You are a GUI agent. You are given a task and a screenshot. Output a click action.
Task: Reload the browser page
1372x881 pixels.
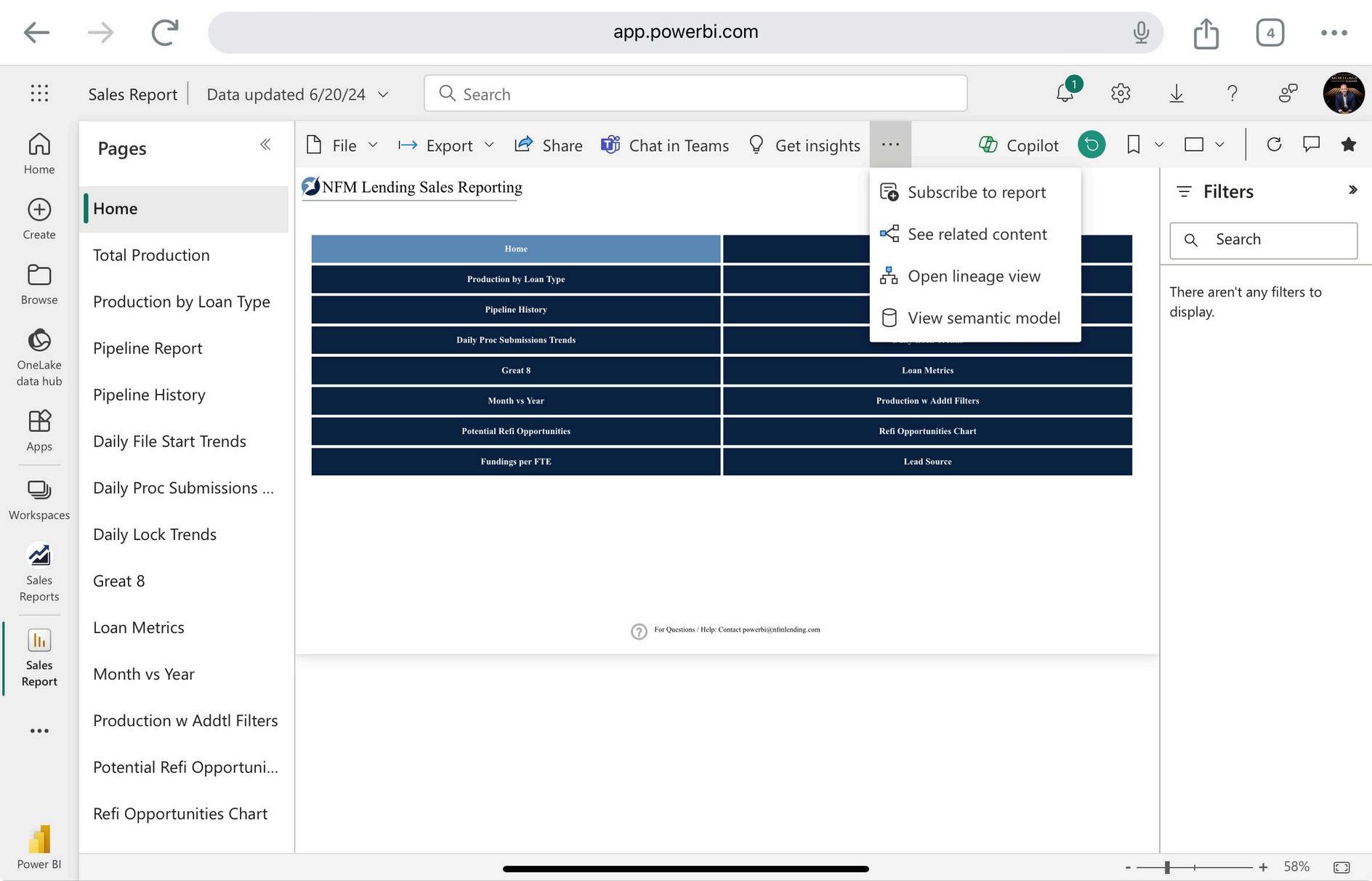[x=165, y=32]
